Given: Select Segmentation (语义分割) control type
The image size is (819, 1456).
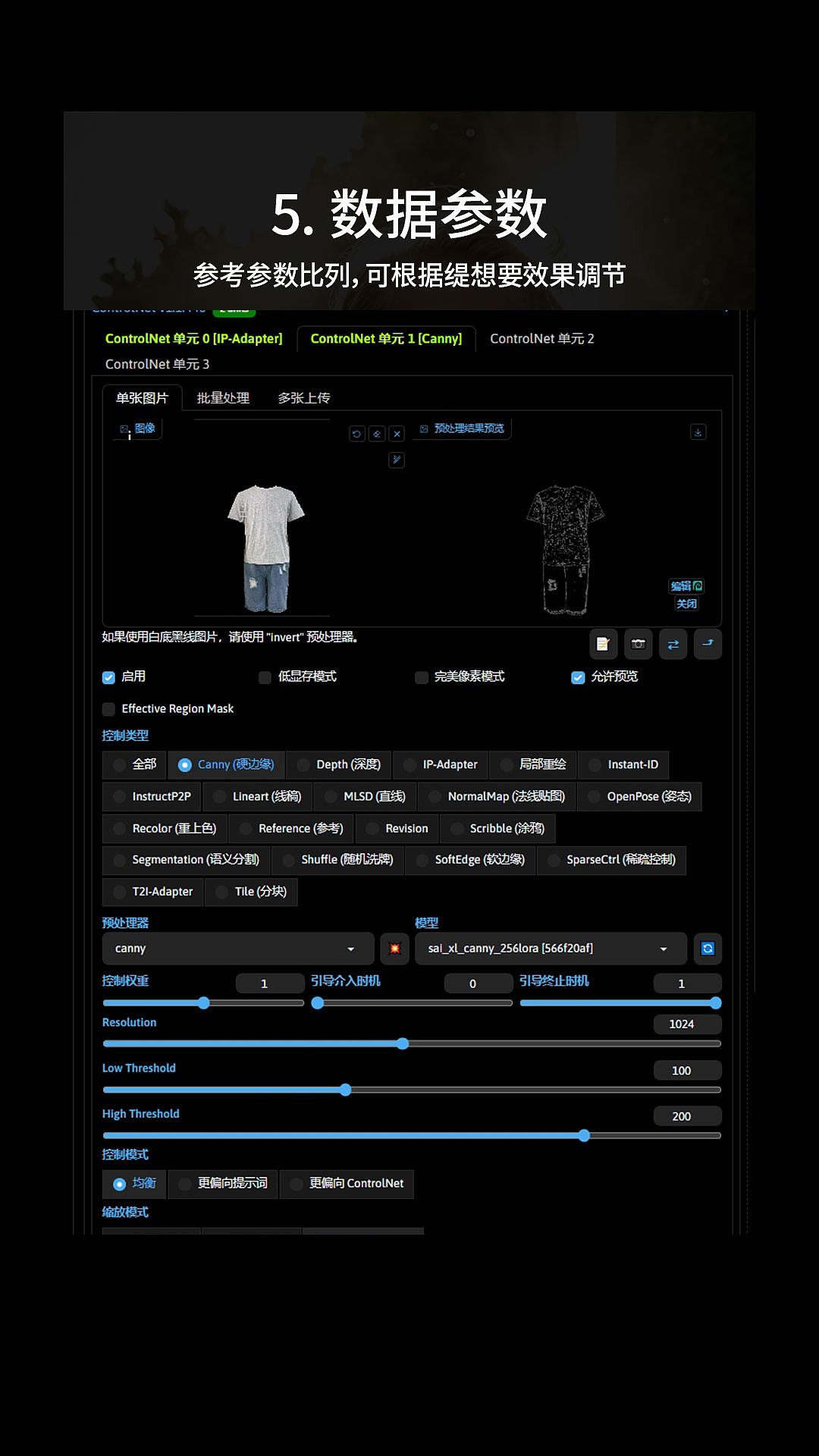Looking at the screenshot, I should pyautogui.click(x=186, y=860).
